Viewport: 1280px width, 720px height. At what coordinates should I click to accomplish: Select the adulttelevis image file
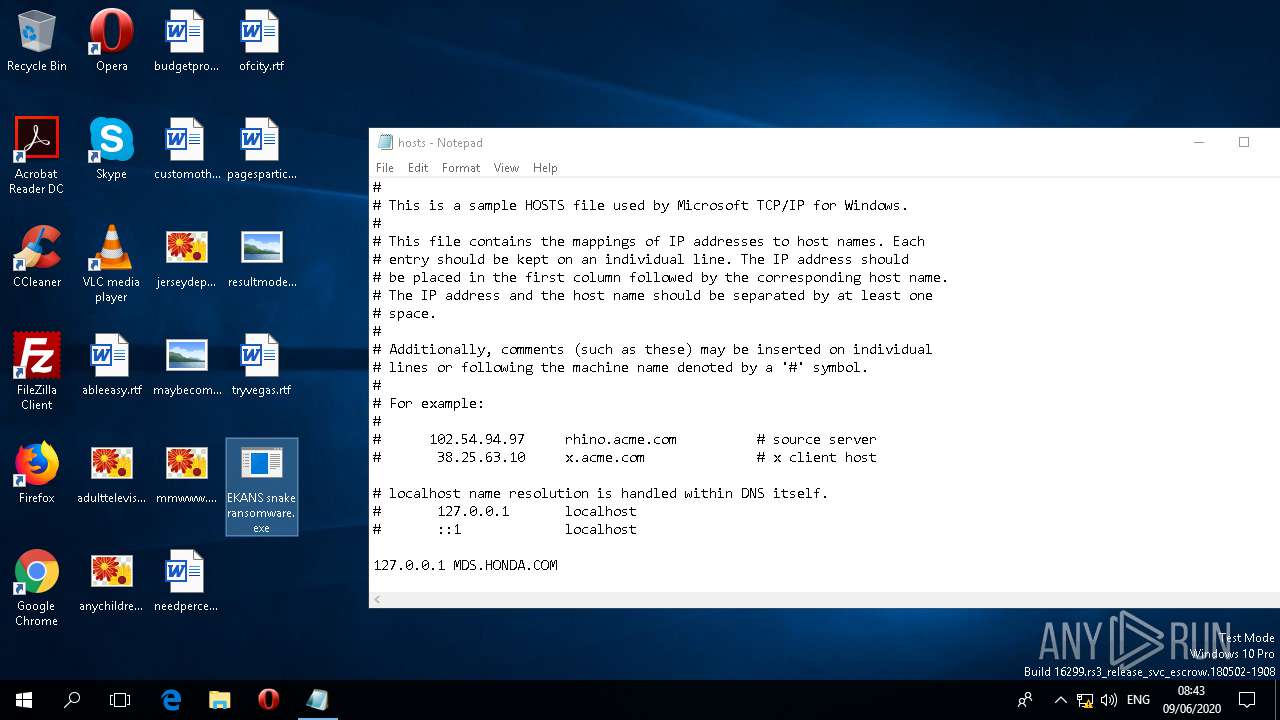coord(111,473)
